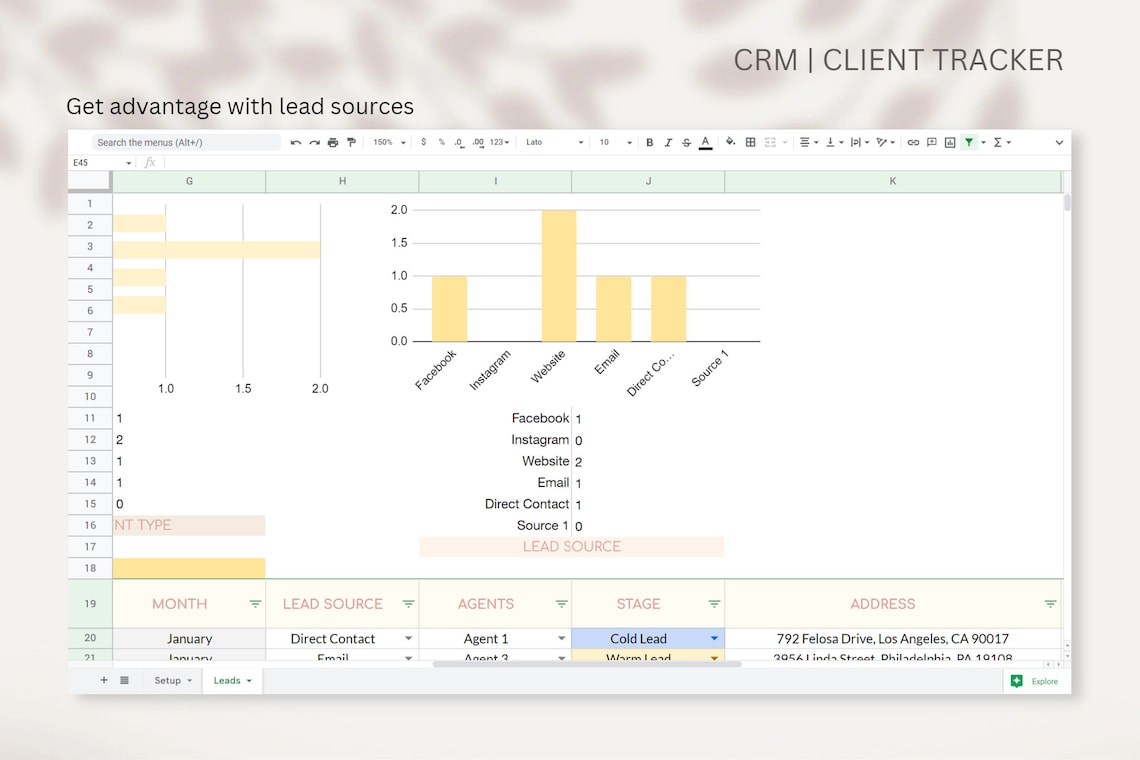
Task: Click the Print icon in the toolbar
Action: (332, 142)
